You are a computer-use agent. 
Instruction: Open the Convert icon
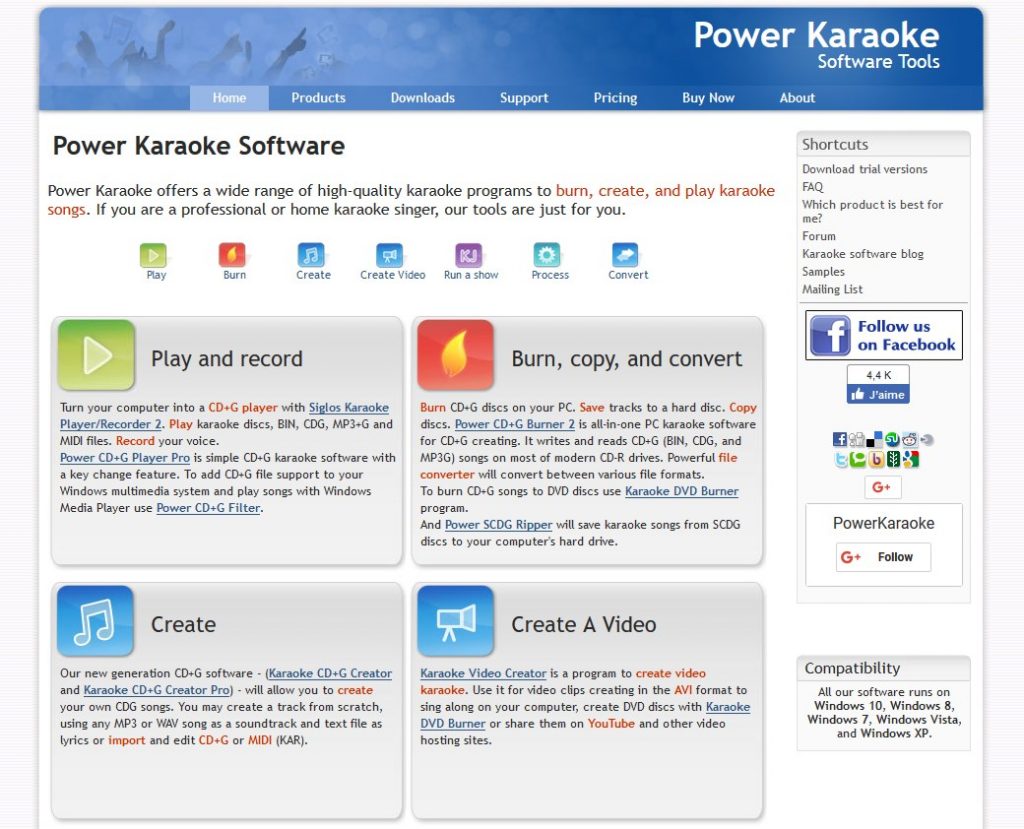coord(626,253)
